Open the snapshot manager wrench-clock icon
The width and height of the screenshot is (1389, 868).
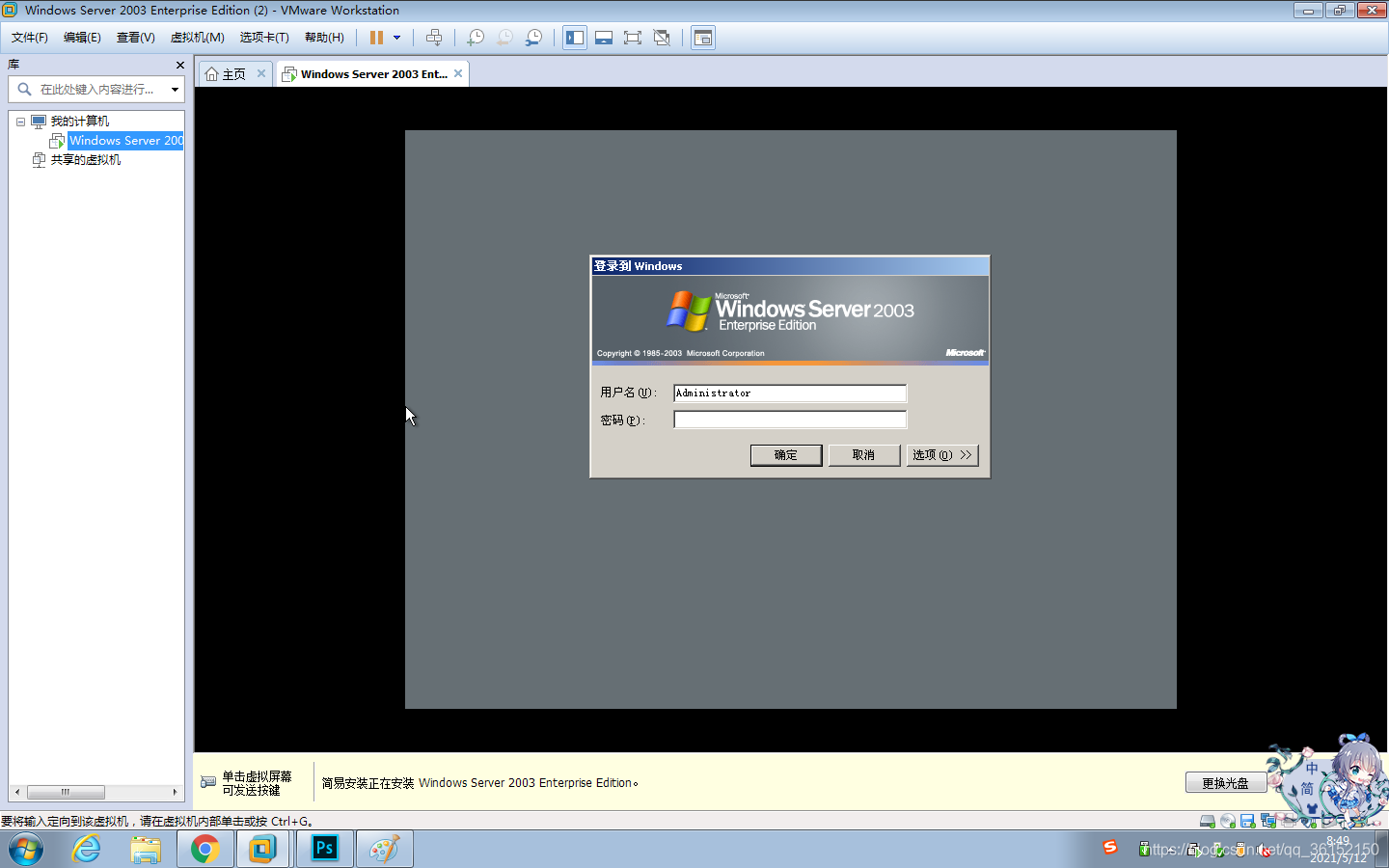pos(533,38)
